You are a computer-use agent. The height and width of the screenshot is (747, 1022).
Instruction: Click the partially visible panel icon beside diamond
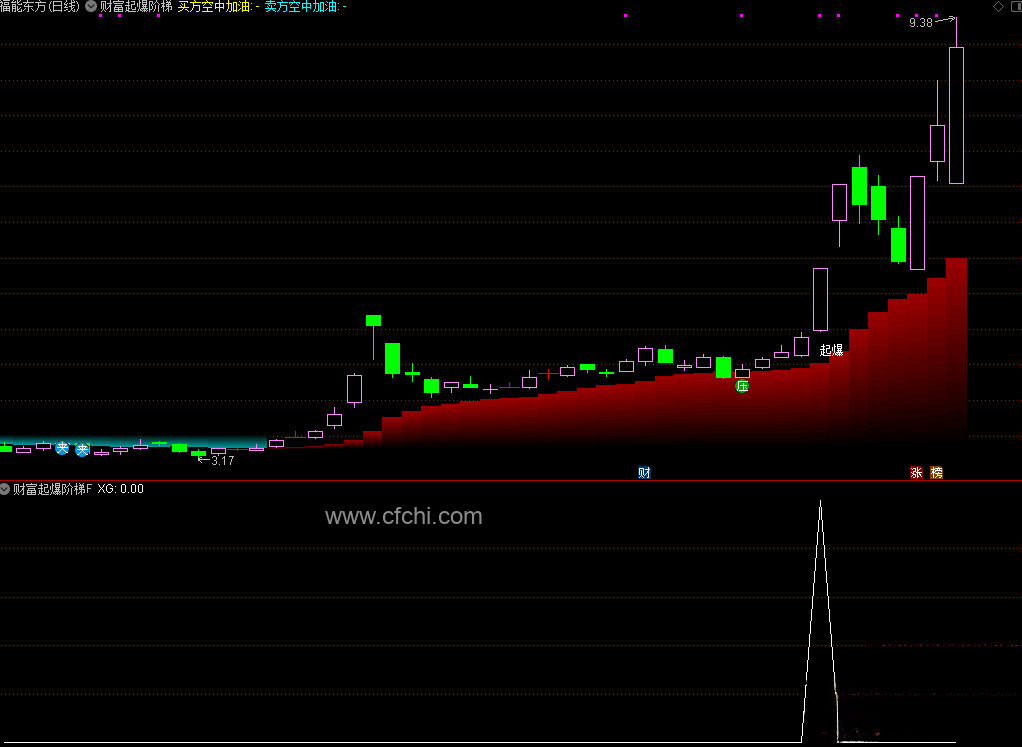click(x=1018, y=7)
